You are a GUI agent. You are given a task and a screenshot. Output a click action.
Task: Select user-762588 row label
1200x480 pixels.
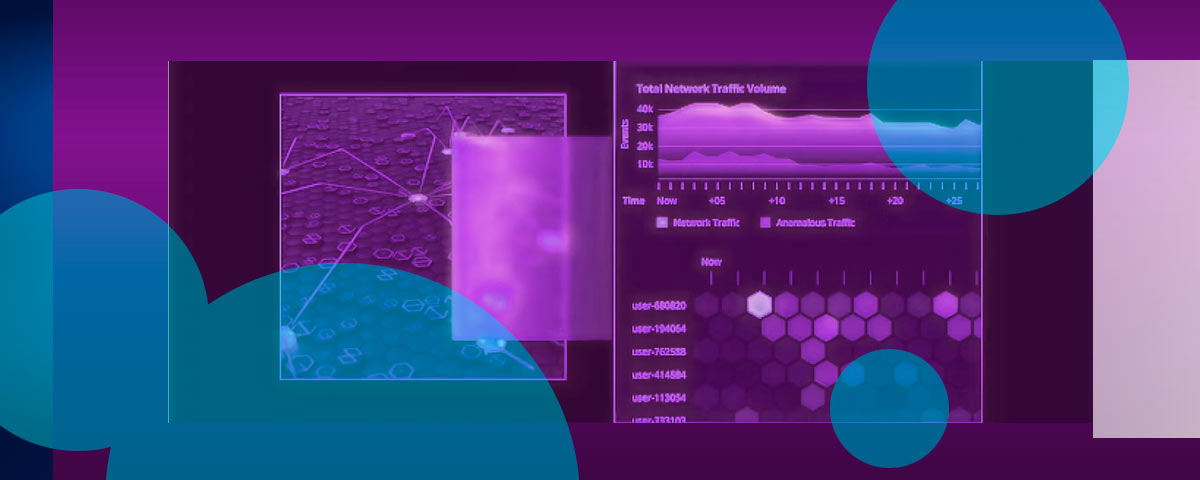(659, 351)
